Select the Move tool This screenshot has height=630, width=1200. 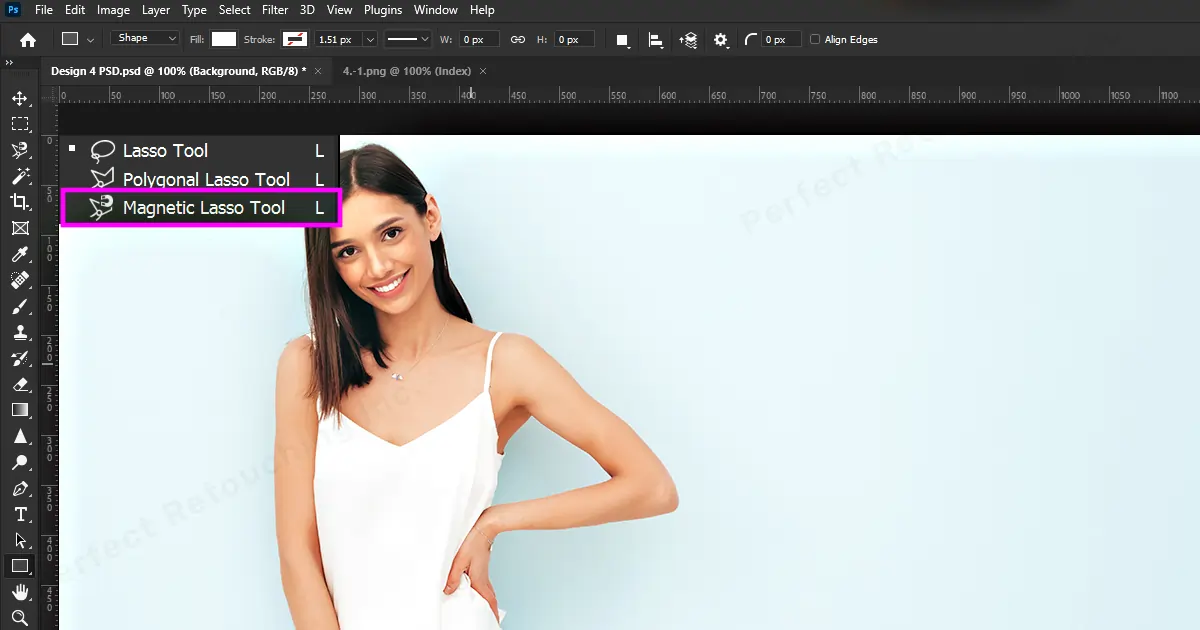coord(19,98)
